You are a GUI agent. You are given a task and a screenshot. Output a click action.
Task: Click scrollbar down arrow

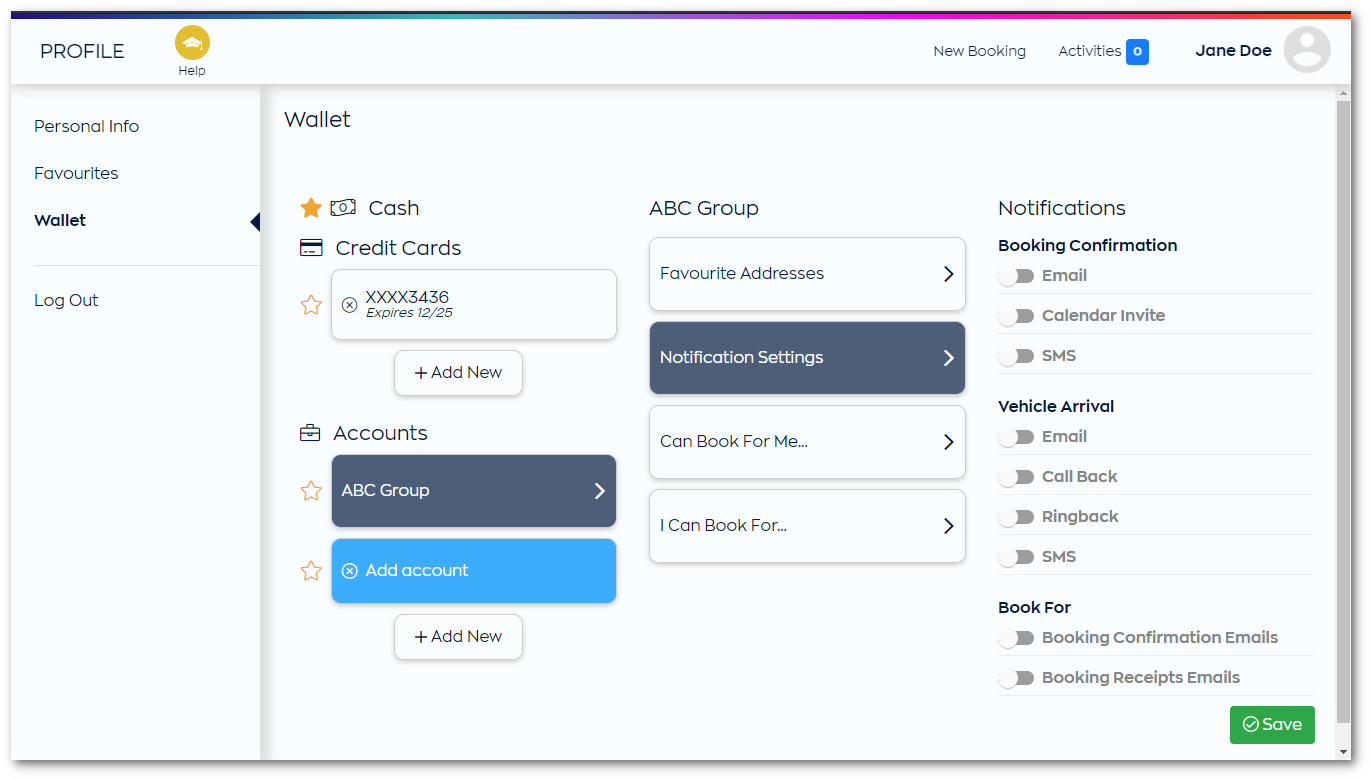tap(1343, 752)
